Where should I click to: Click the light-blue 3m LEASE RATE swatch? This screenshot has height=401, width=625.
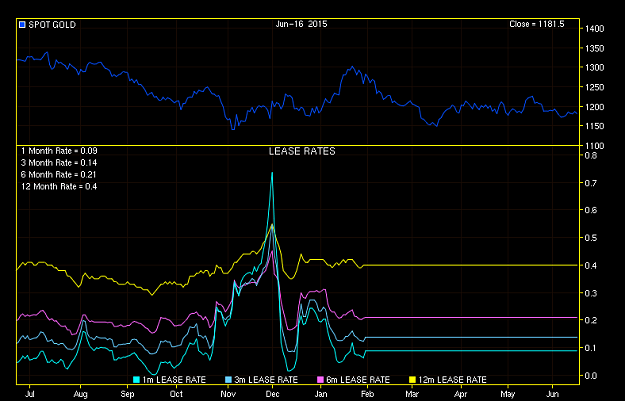[229, 380]
